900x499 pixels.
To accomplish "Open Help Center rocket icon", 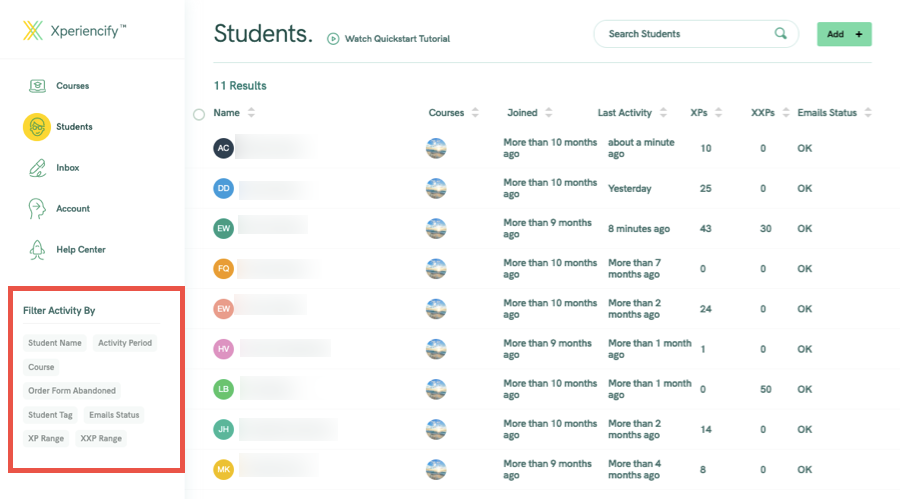I will [37, 250].
